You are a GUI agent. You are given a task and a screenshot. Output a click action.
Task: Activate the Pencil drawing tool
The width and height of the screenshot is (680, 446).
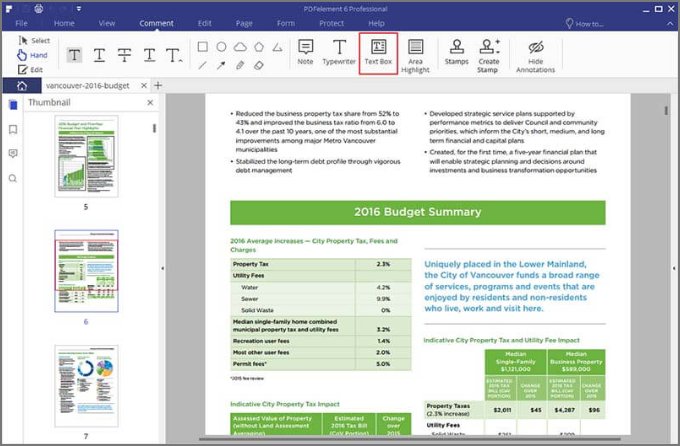click(x=240, y=66)
